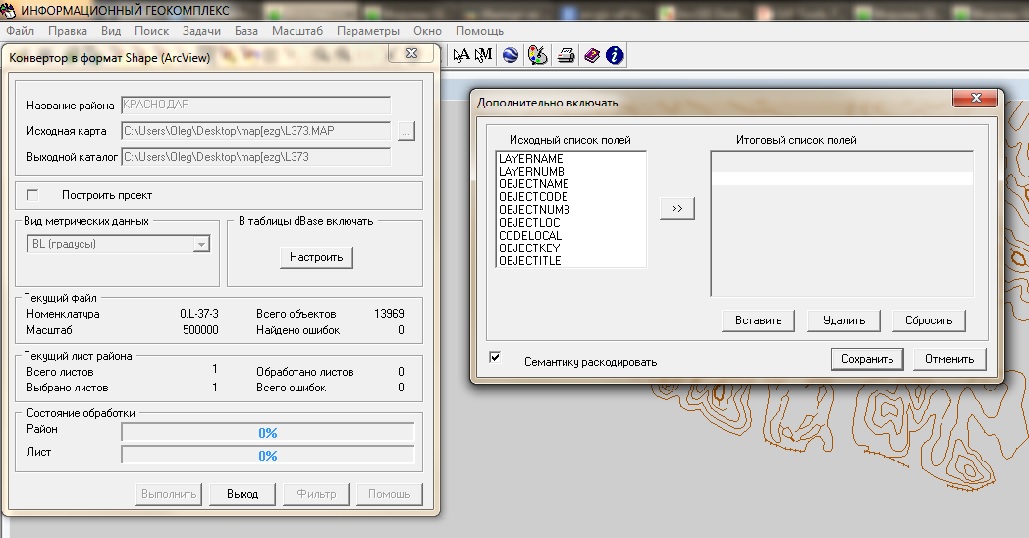Click the Удалить button
This screenshot has width=1029, height=538.
pos(843,320)
